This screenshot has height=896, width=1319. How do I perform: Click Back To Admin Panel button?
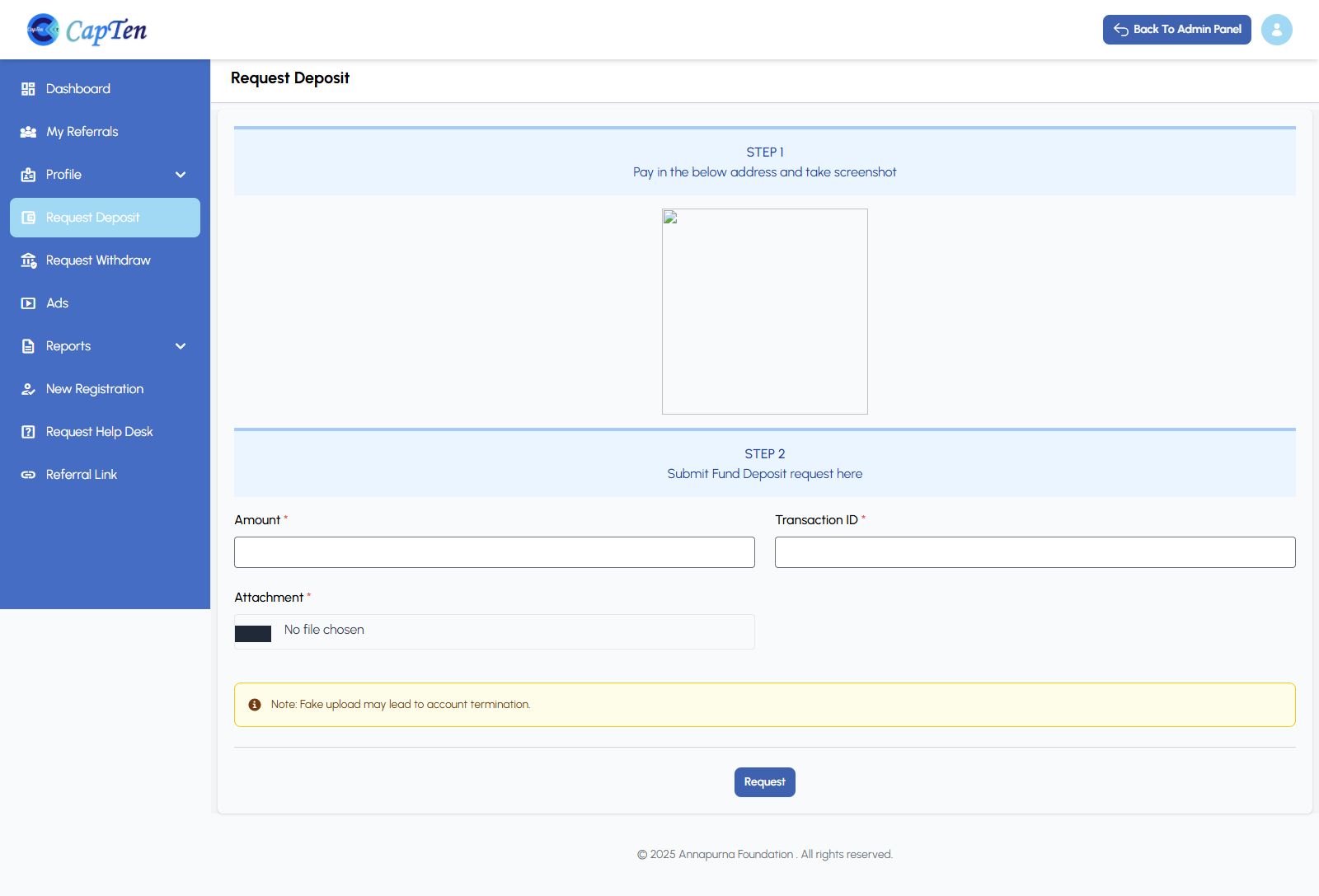pyautogui.click(x=1176, y=30)
